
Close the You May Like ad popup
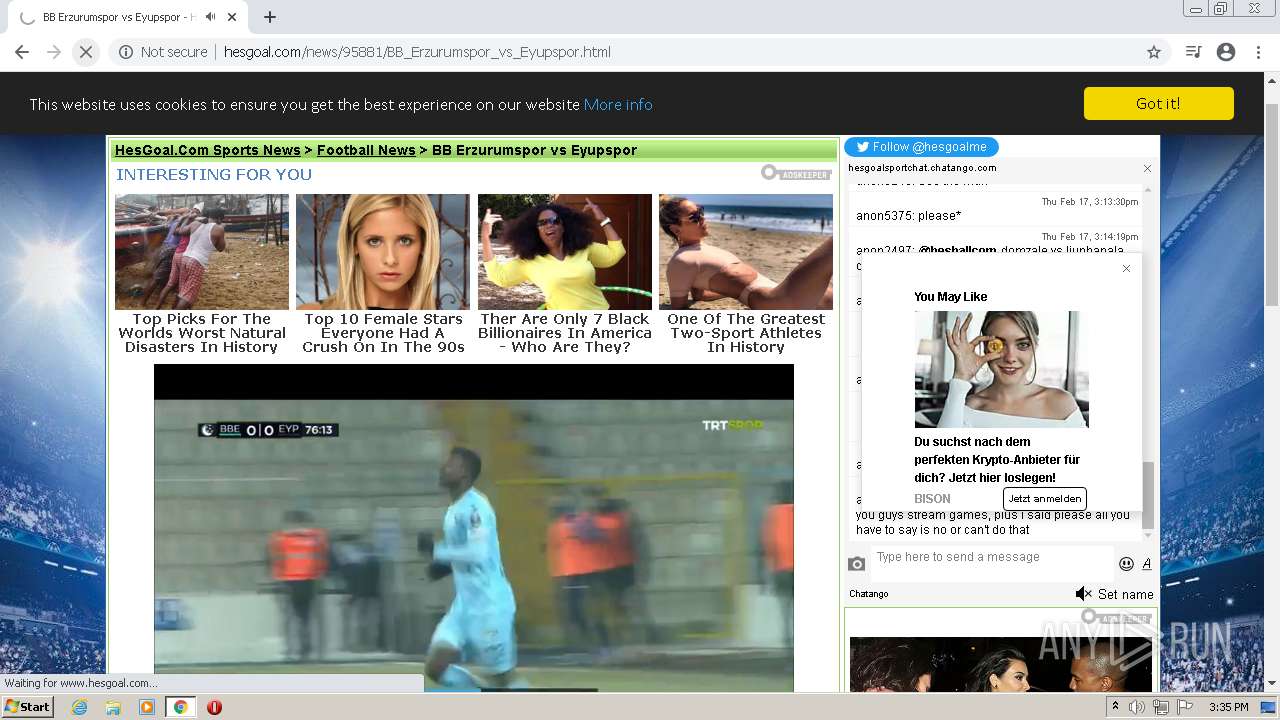[x=1126, y=268]
